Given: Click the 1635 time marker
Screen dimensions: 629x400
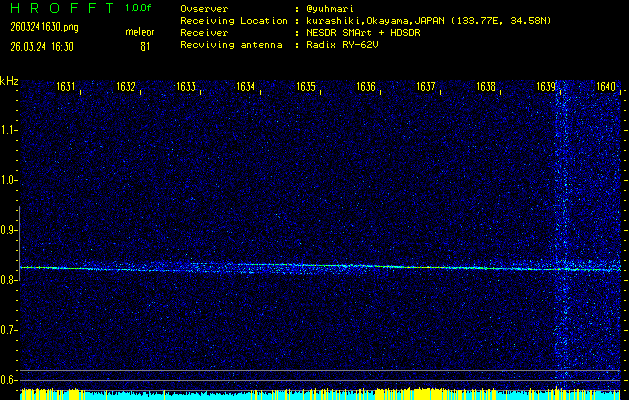Looking at the screenshot, I should [x=306, y=87].
